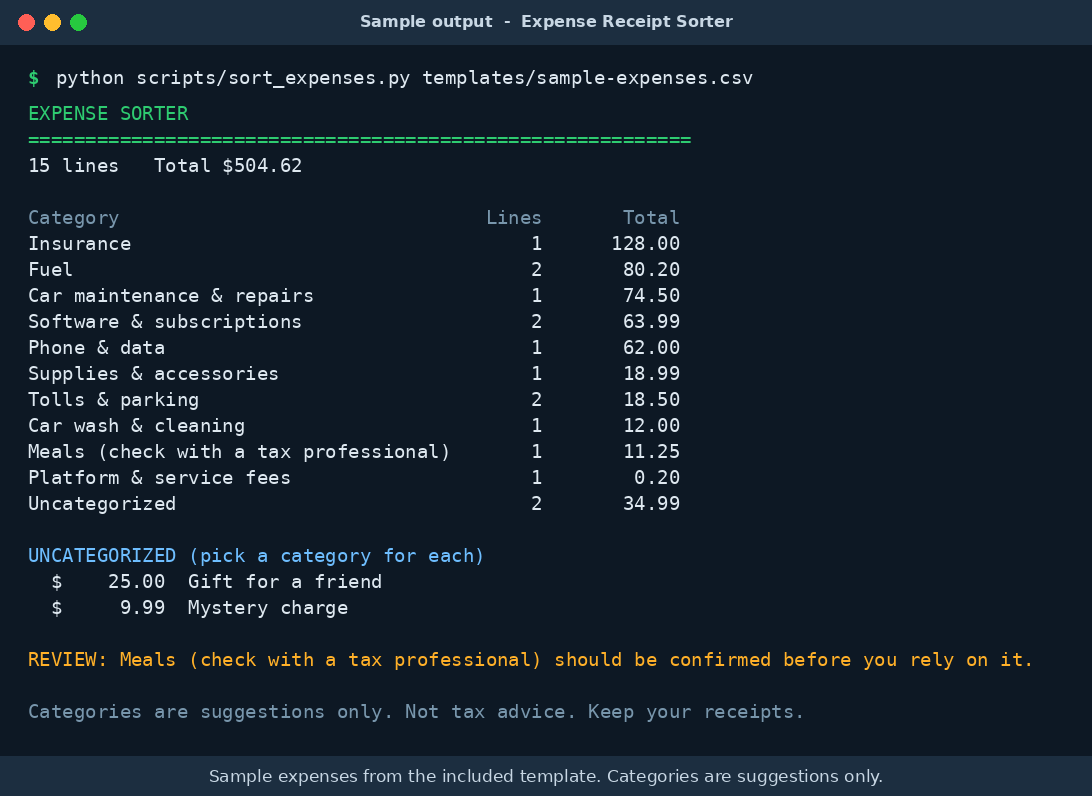Select 'Supplies & accessories' label
Image resolution: width=1092 pixels, height=796 pixels.
coord(153,374)
